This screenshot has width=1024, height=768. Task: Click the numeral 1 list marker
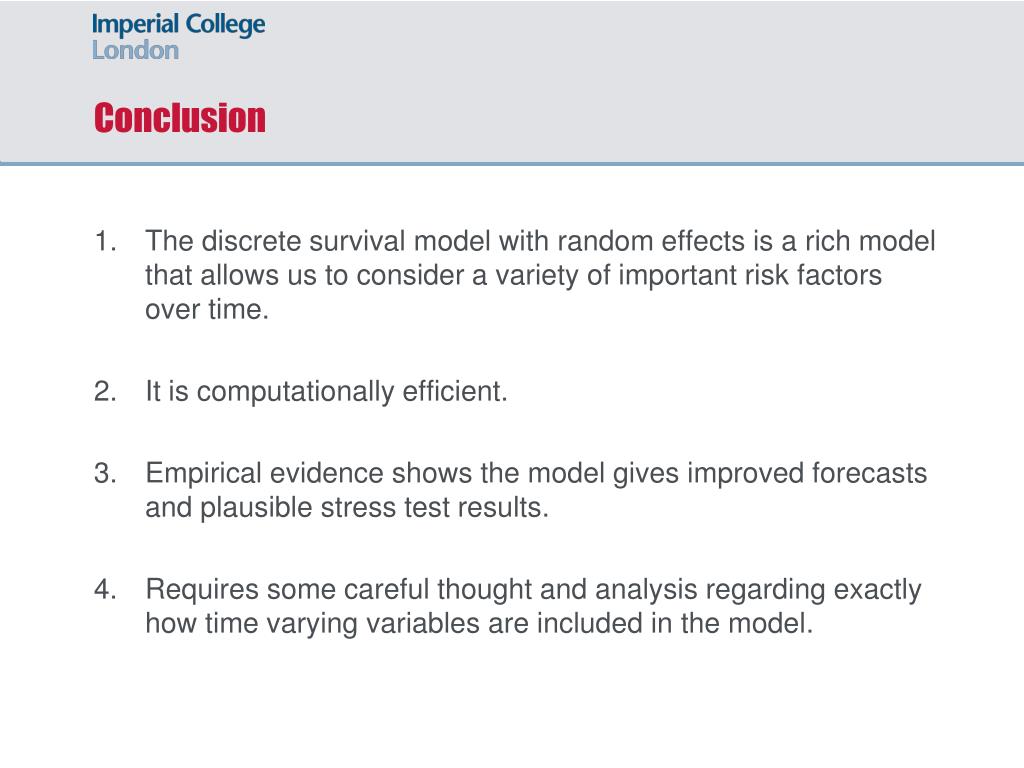point(105,241)
